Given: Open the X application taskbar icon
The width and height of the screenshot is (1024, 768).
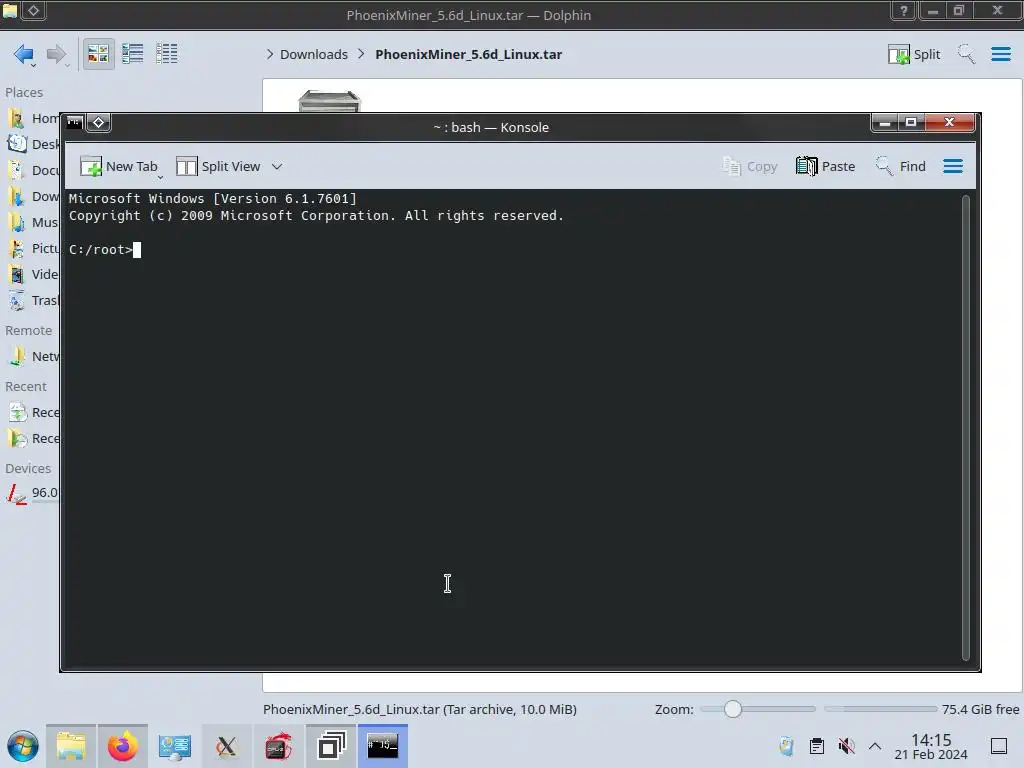Looking at the screenshot, I should (x=226, y=746).
